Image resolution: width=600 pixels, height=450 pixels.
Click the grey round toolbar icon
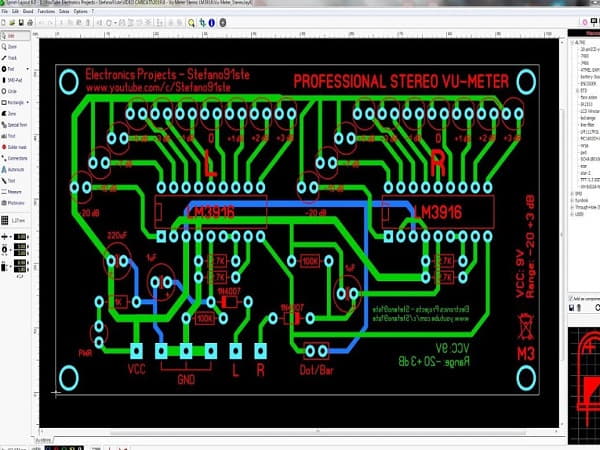point(222,23)
